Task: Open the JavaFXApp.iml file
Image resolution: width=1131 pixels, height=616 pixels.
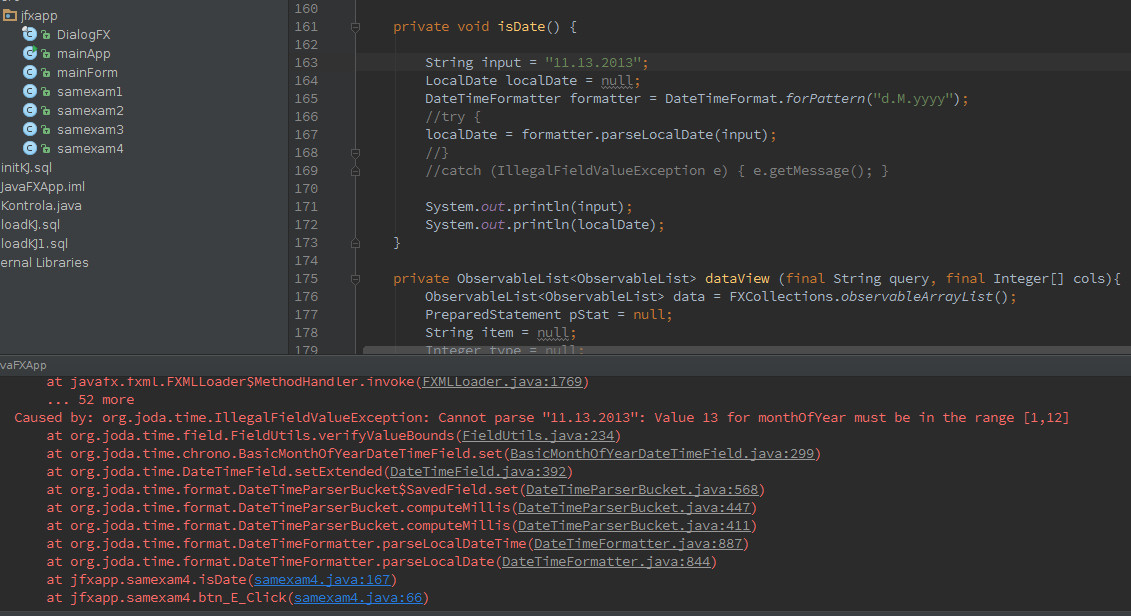Action: (x=43, y=186)
